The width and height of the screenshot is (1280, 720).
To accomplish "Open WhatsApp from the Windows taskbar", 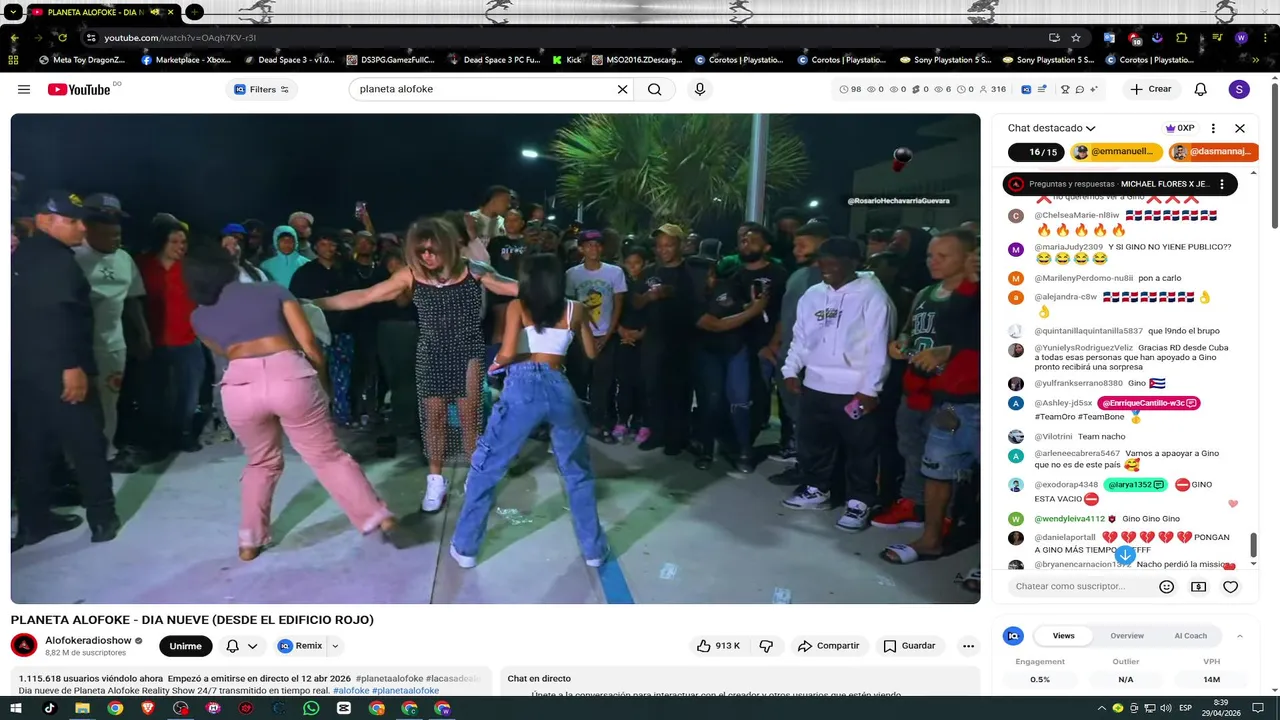I will 311,708.
